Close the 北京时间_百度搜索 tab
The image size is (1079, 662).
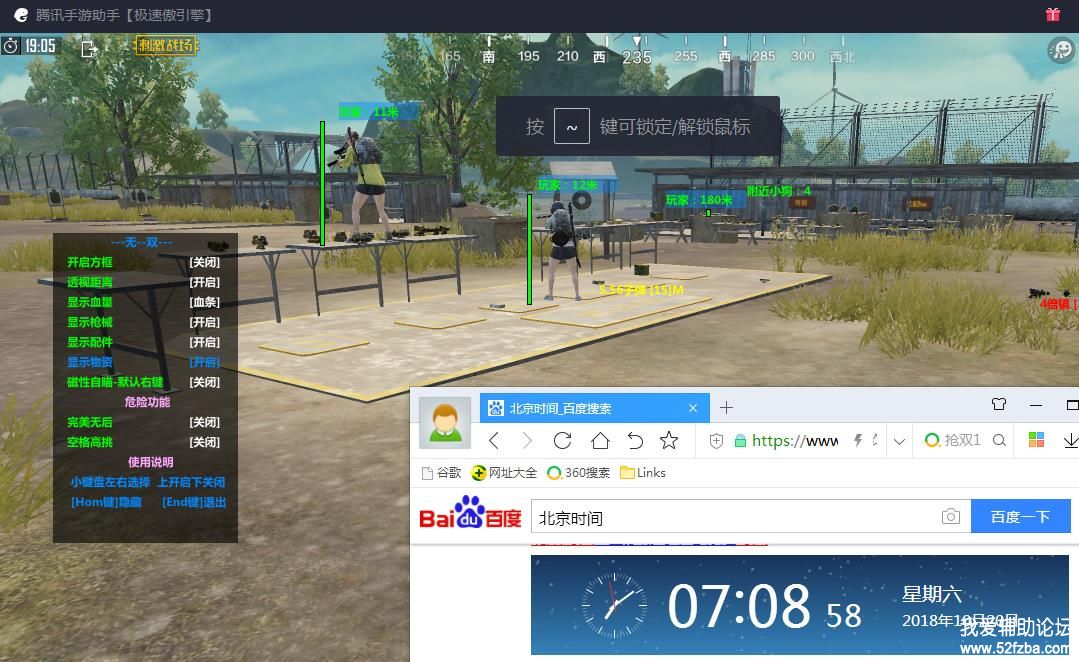point(693,408)
